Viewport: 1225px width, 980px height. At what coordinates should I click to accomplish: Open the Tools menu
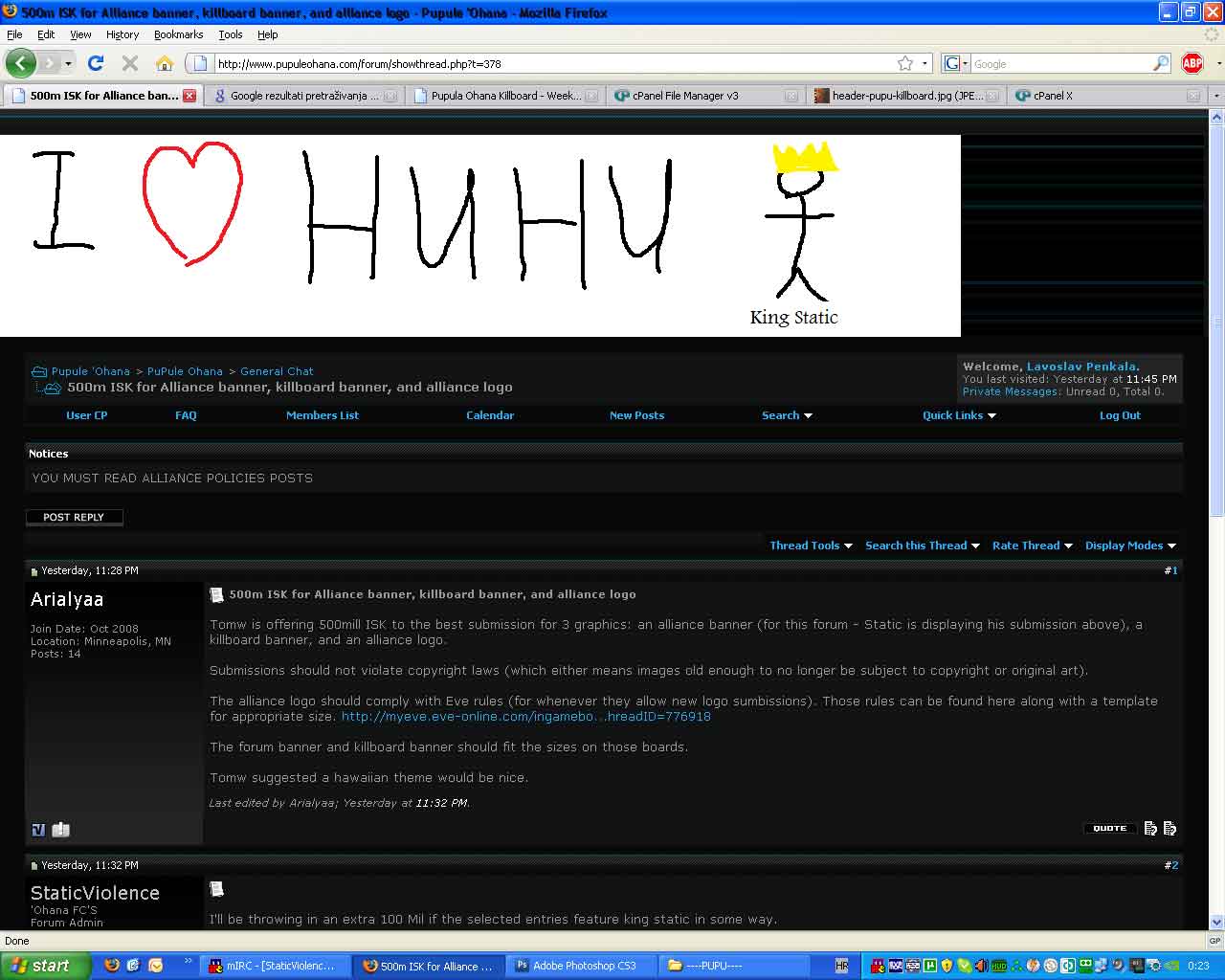(231, 34)
